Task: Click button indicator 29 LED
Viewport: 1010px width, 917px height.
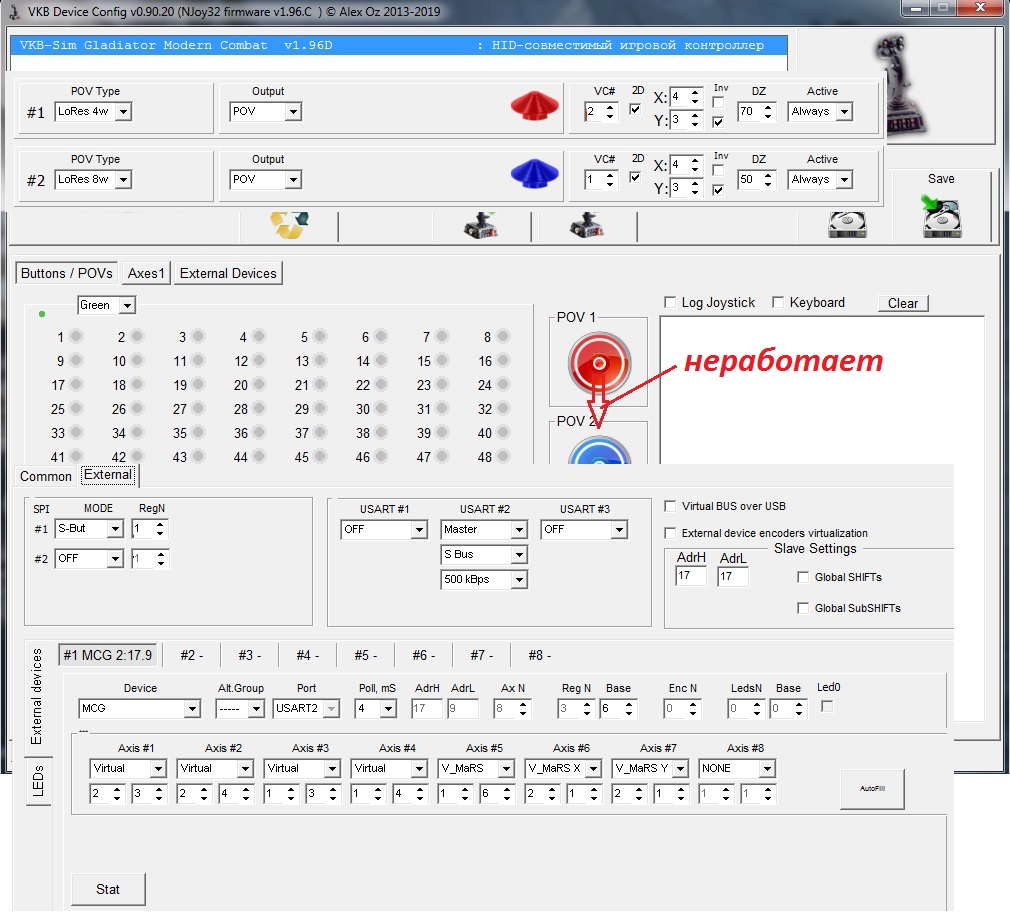Action: [320, 408]
